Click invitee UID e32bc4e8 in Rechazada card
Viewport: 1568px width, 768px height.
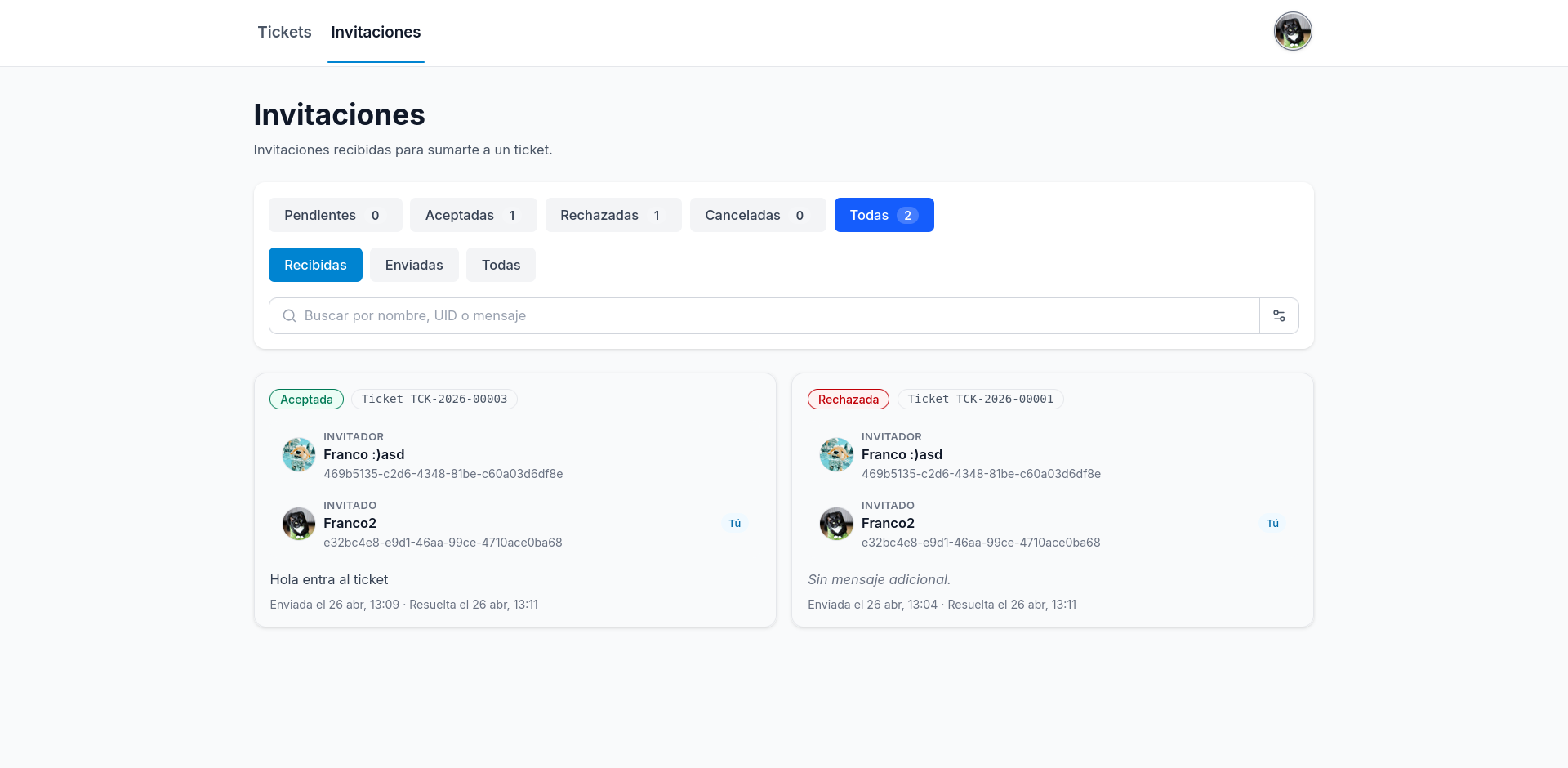[x=981, y=543]
